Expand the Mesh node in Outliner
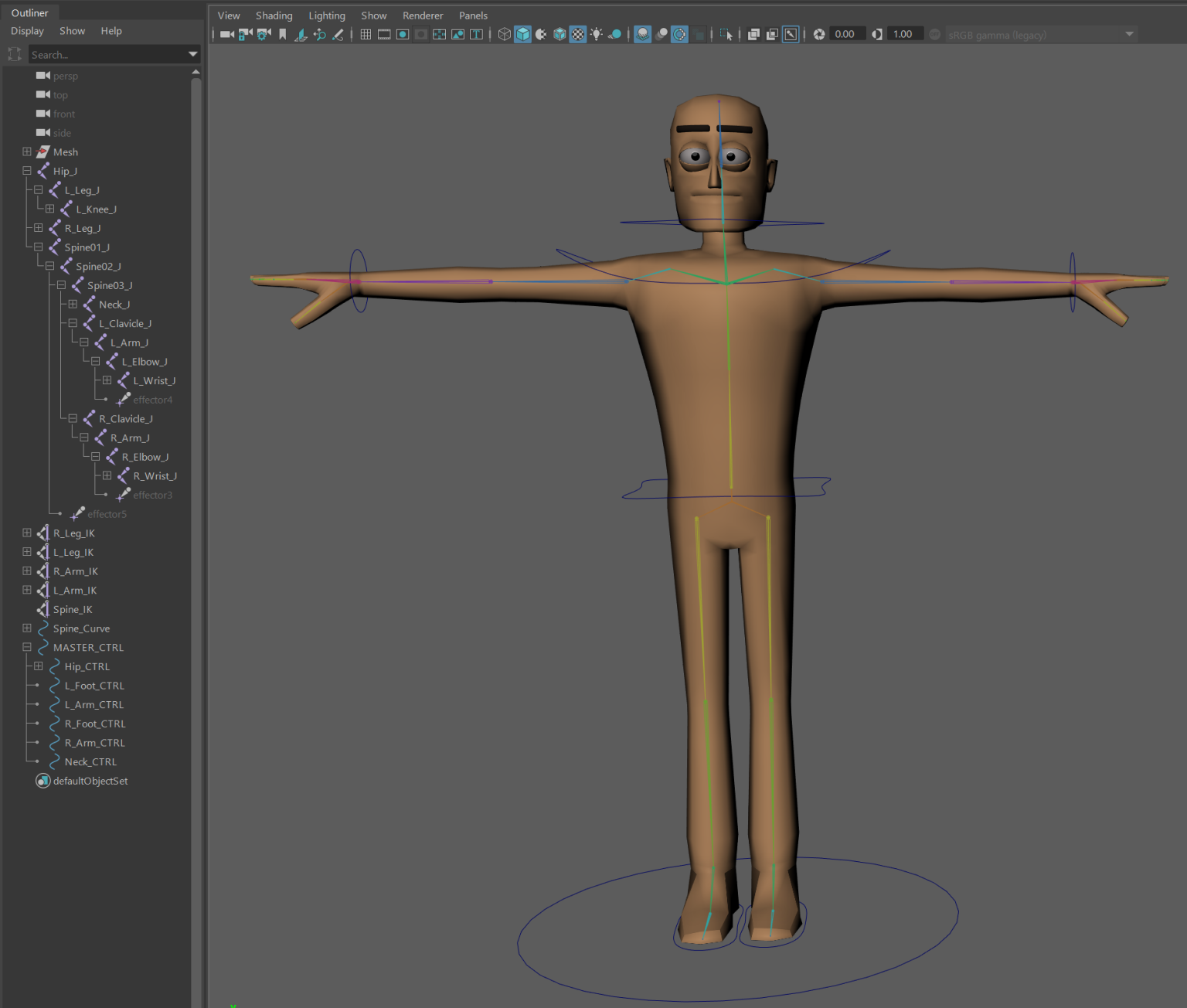 [27, 152]
